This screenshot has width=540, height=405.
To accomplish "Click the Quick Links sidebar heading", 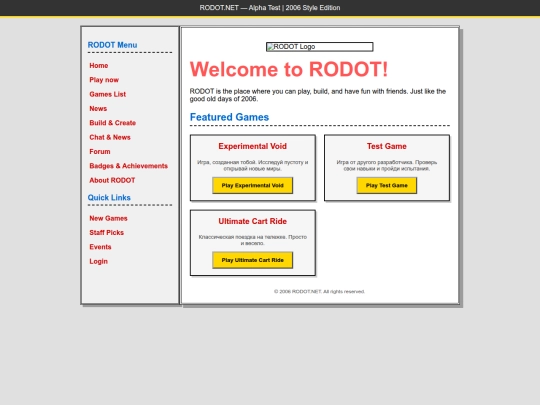I will (x=109, y=198).
